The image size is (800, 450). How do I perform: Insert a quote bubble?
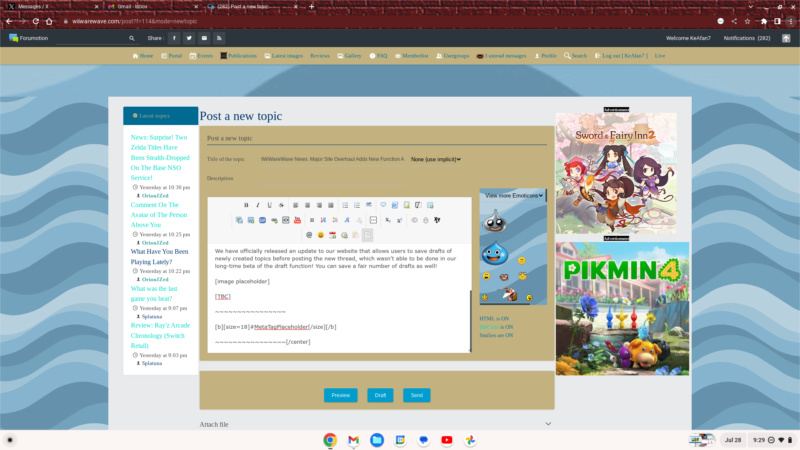[x=383, y=205]
